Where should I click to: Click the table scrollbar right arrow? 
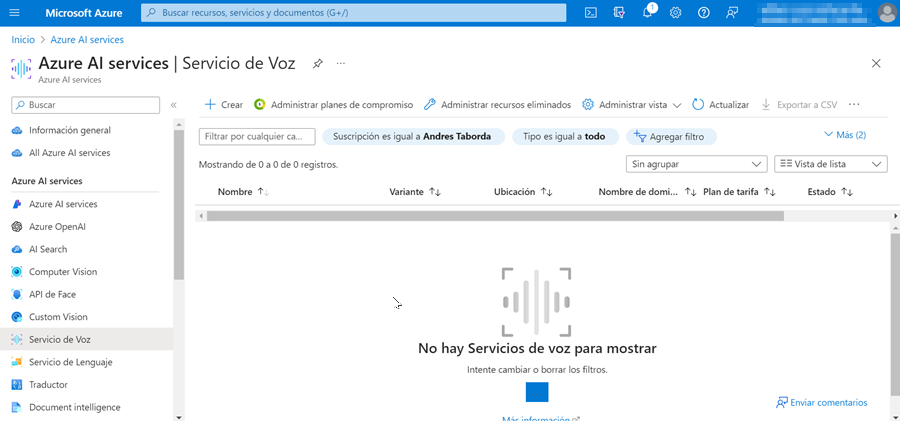896,216
